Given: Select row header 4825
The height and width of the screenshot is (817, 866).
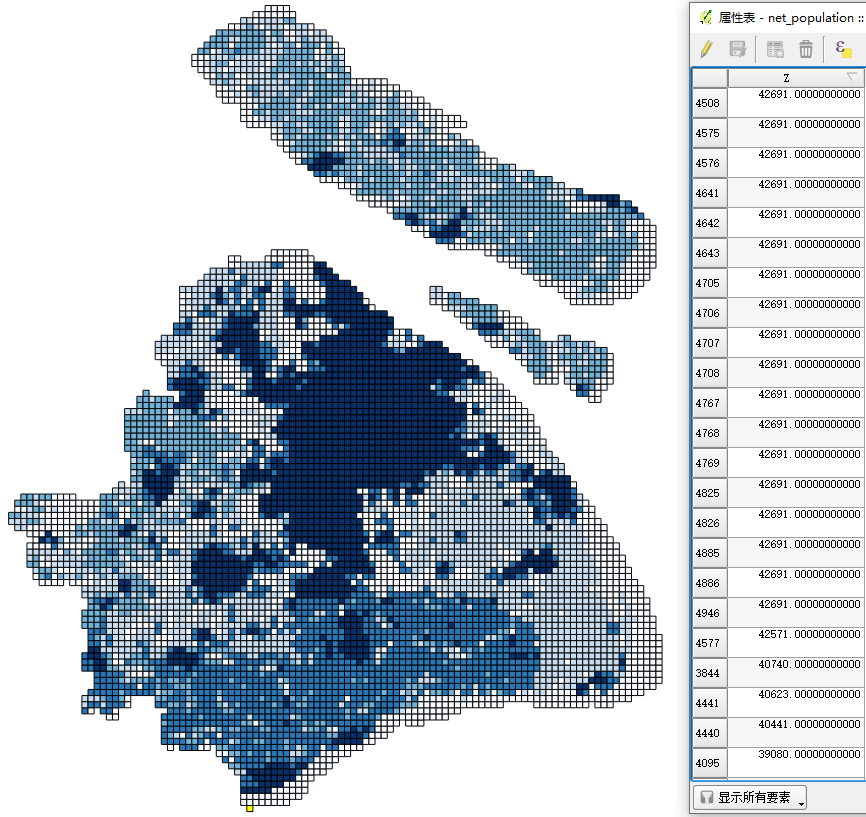Looking at the screenshot, I should coord(710,493).
